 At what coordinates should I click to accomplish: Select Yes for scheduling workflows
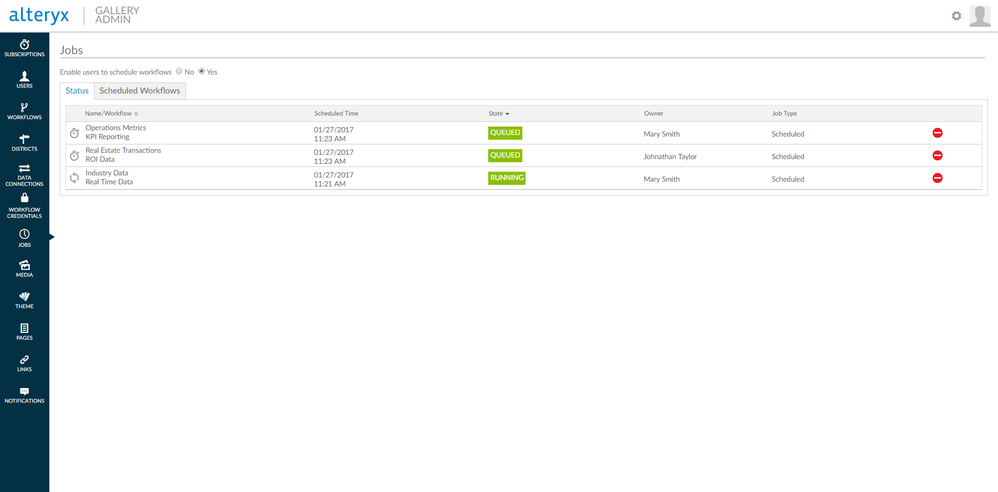coord(202,71)
